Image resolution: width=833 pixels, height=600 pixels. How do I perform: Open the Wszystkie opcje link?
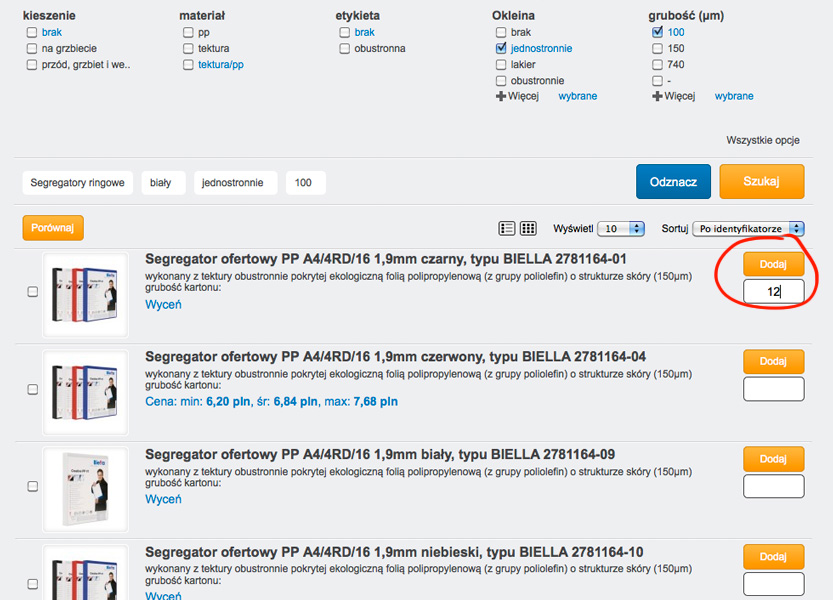763,140
